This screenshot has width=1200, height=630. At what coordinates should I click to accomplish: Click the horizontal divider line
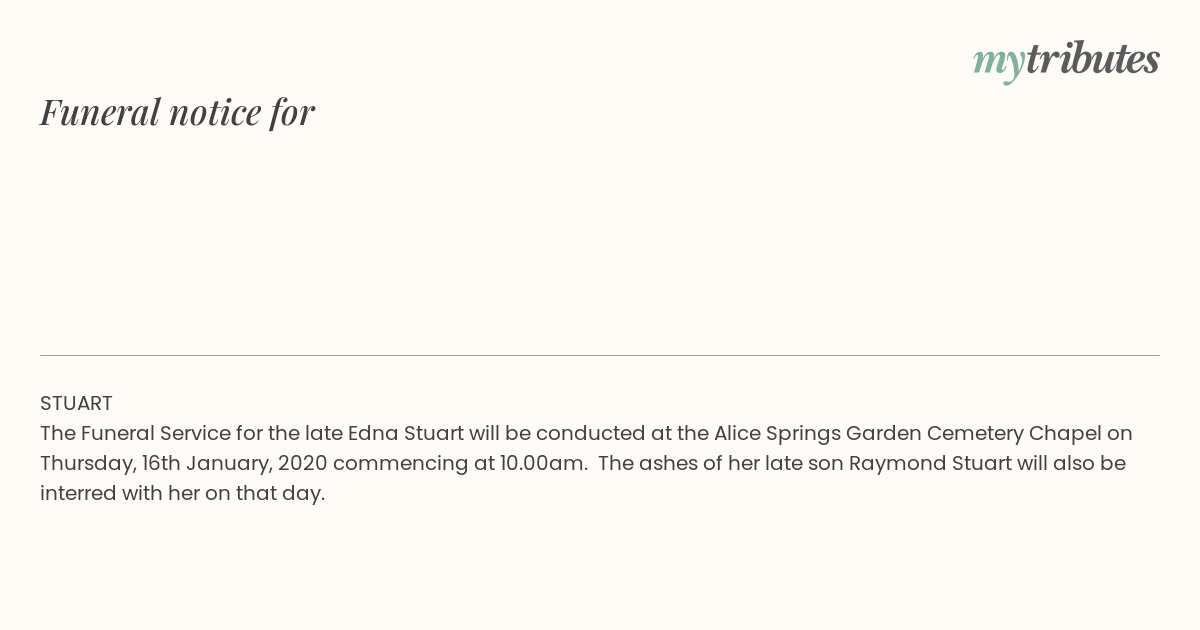(600, 355)
